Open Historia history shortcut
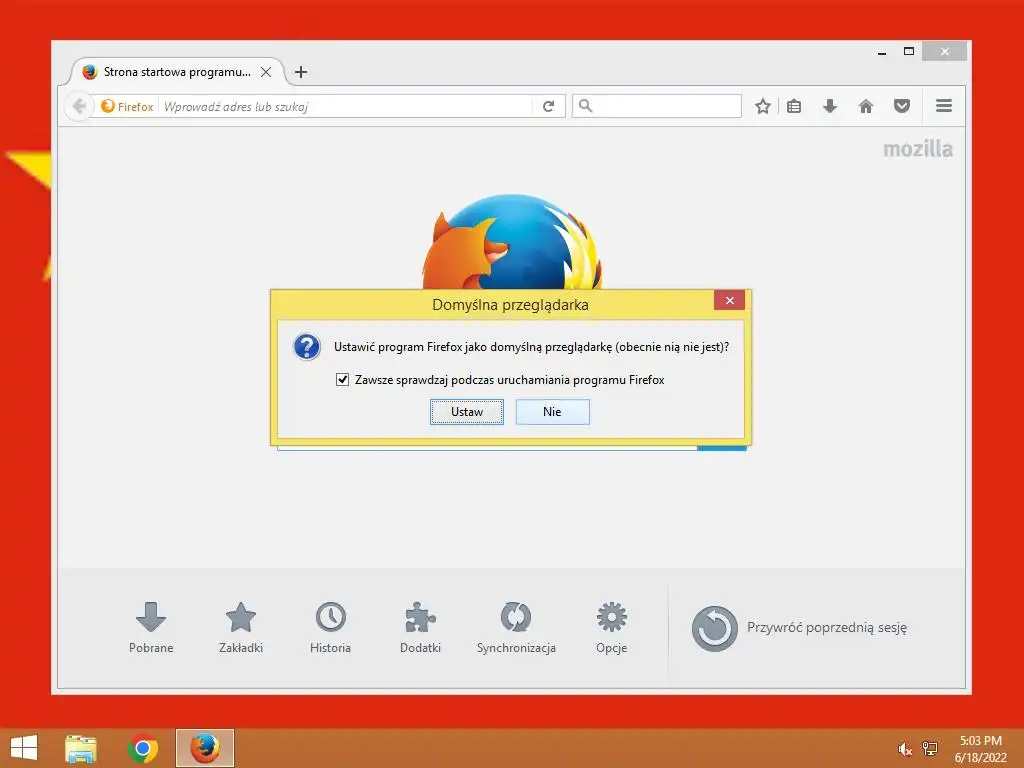Image resolution: width=1024 pixels, height=768 pixels. (x=330, y=627)
